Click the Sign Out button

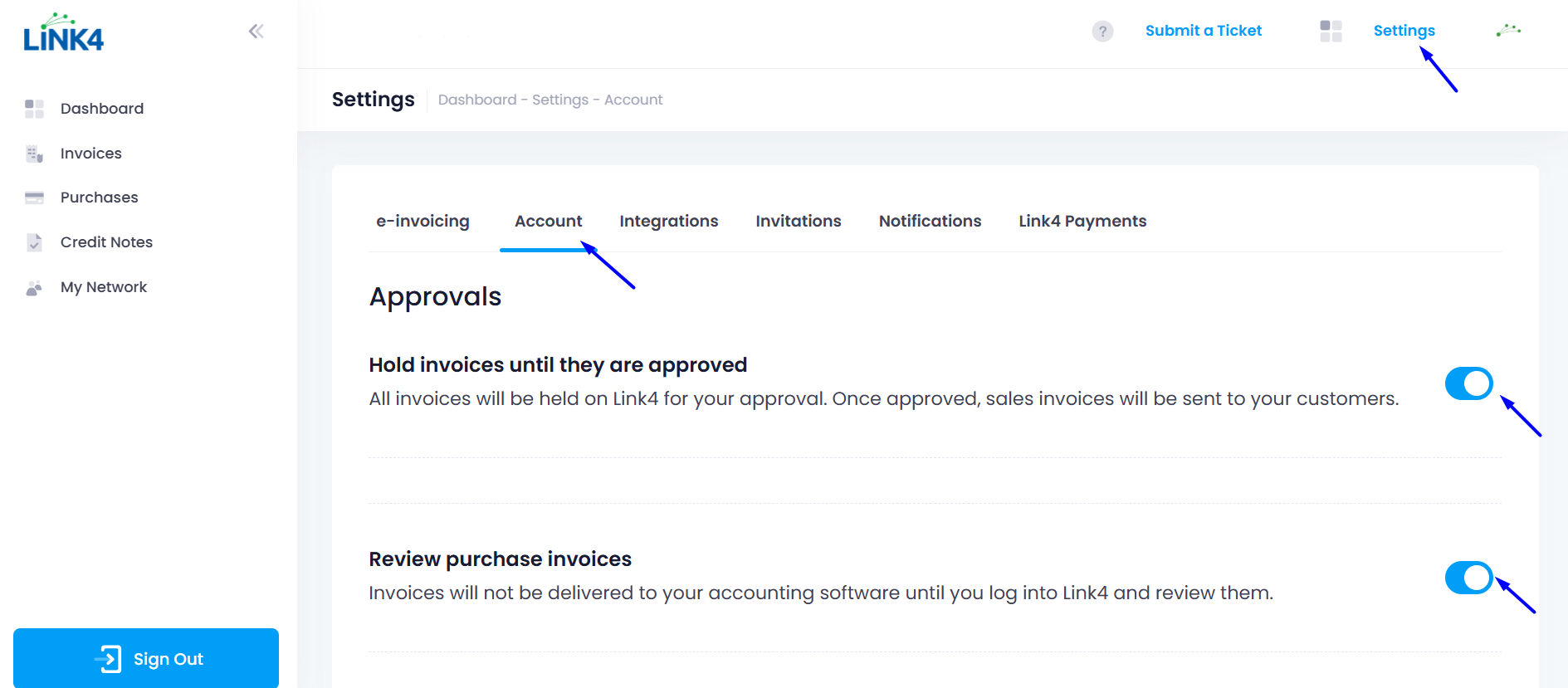coord(146,658)
